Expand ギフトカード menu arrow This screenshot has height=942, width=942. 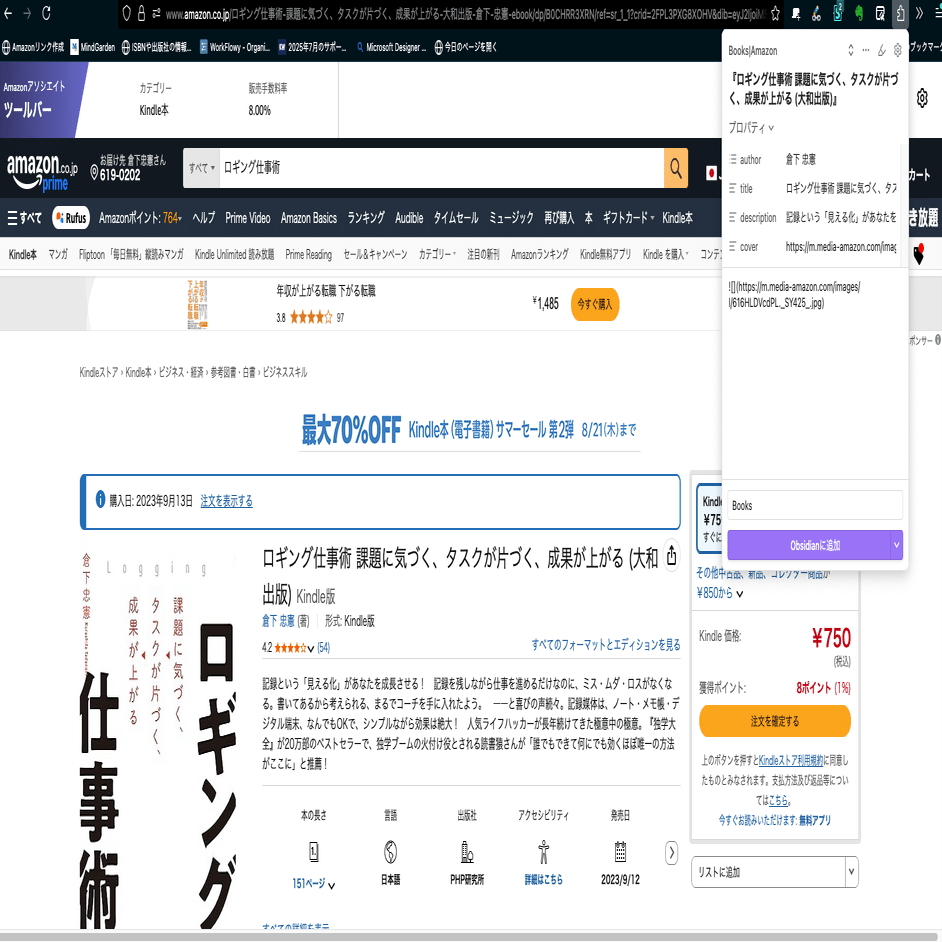pyautogui.click(x=652, y=218)
